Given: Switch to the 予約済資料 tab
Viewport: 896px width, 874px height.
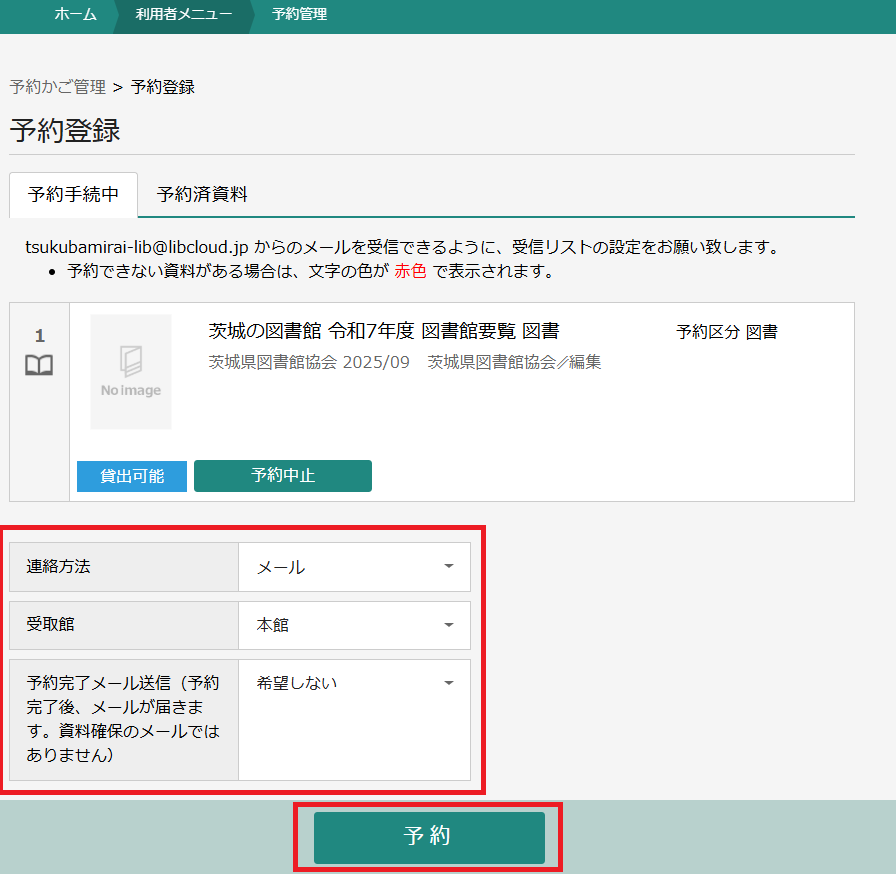Looking at the screenshot, I should click(x=202, y=194).
